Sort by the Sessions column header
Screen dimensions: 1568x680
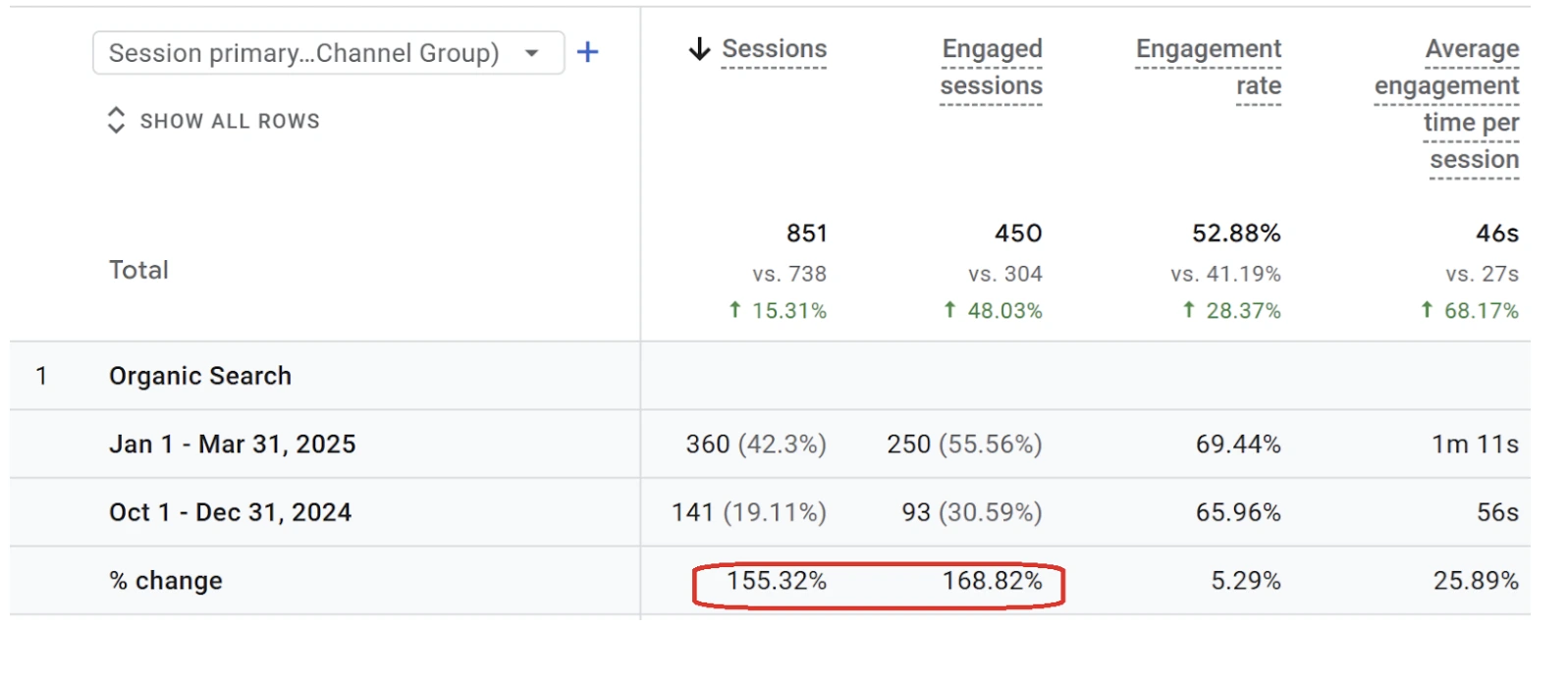pyautogui.click(x=775, y=49)
